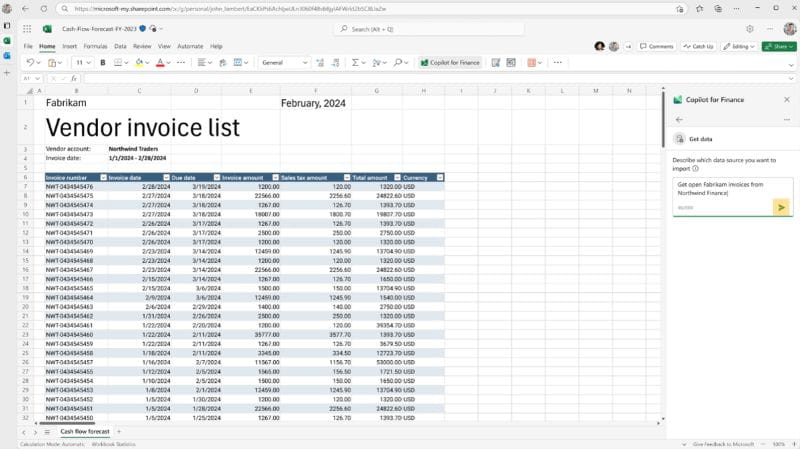Open the General number format dropdown
This screenshot has width=800, height=449.
(x=284, y=63)
